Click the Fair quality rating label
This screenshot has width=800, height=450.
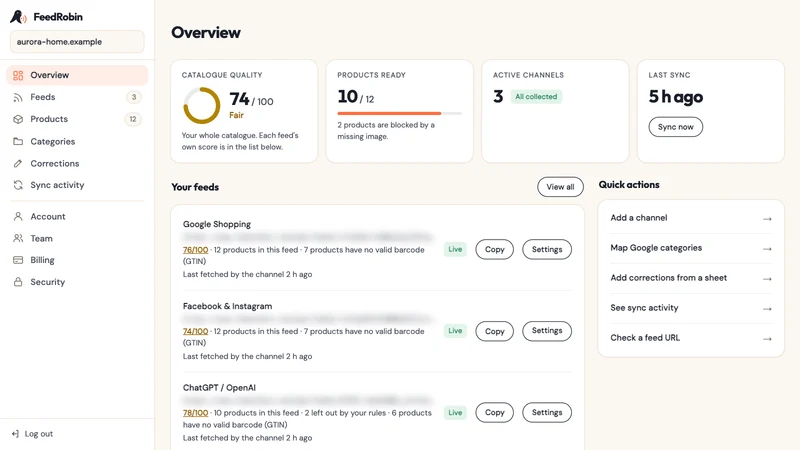236,115
